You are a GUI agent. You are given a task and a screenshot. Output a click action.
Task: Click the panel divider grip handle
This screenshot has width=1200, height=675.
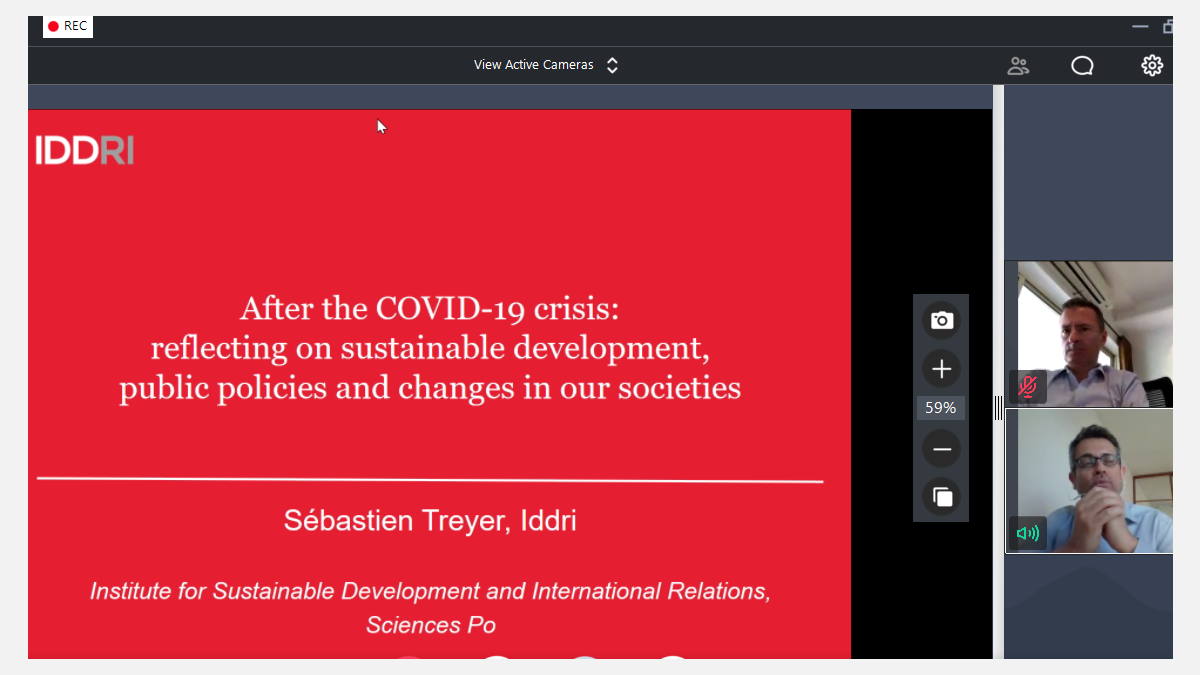[998, 407]
